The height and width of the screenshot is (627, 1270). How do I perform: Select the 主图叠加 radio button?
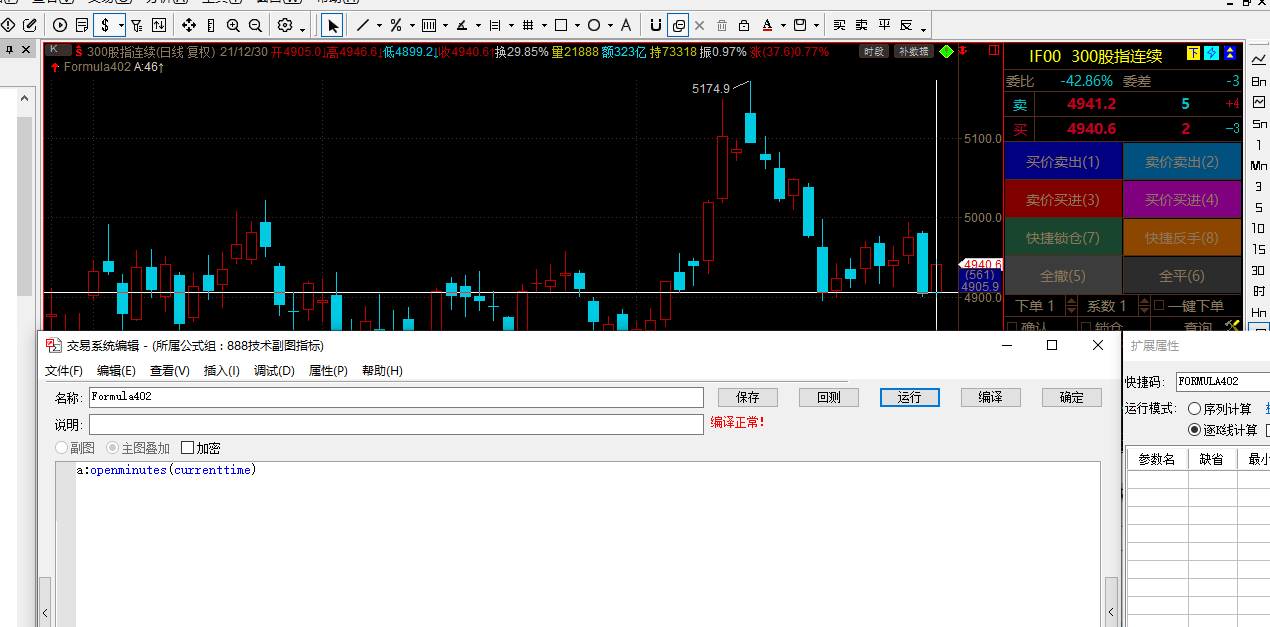tap(113, 449)
